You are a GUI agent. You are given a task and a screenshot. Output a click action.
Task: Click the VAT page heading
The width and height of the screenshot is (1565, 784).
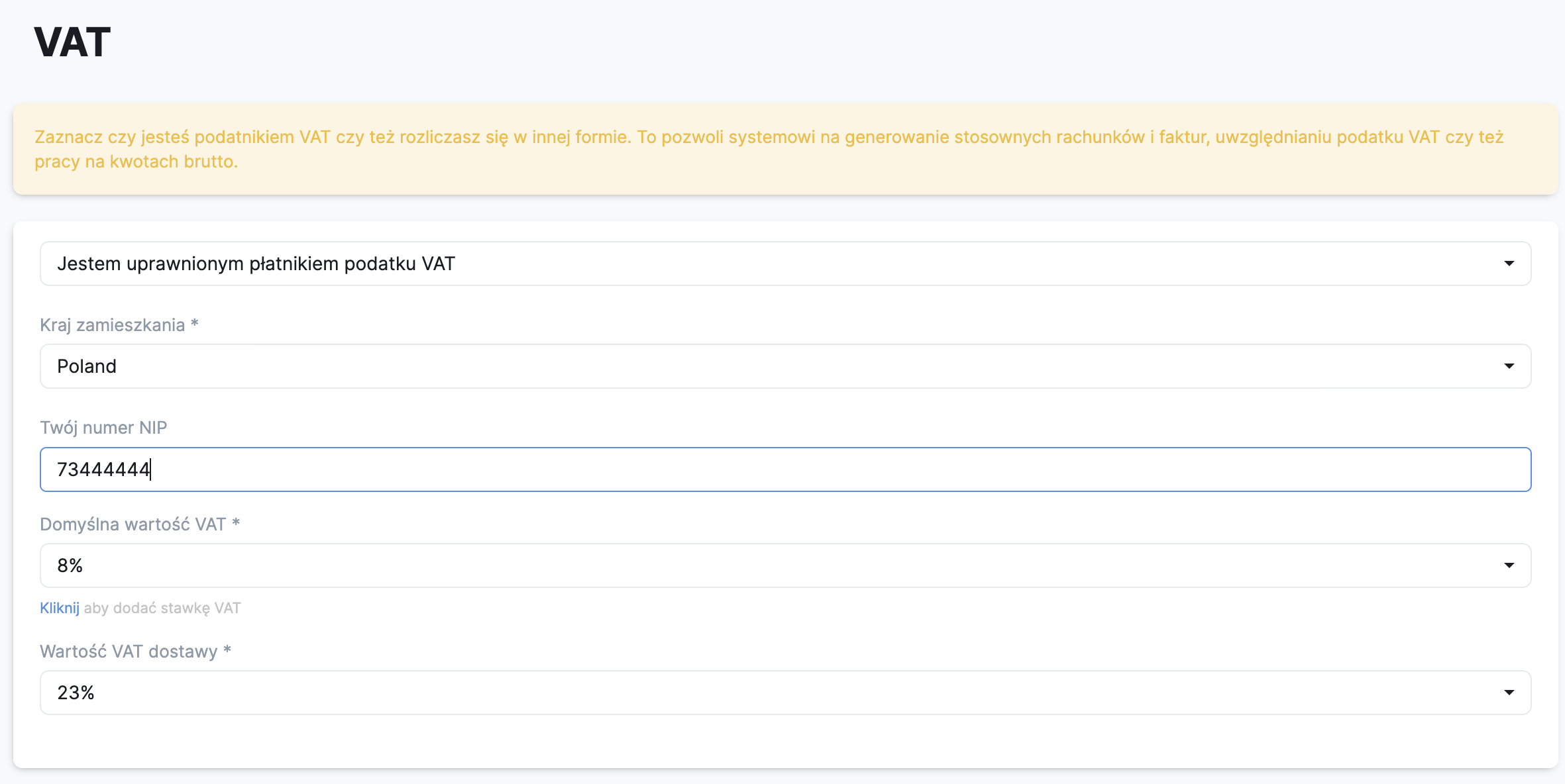72,42
